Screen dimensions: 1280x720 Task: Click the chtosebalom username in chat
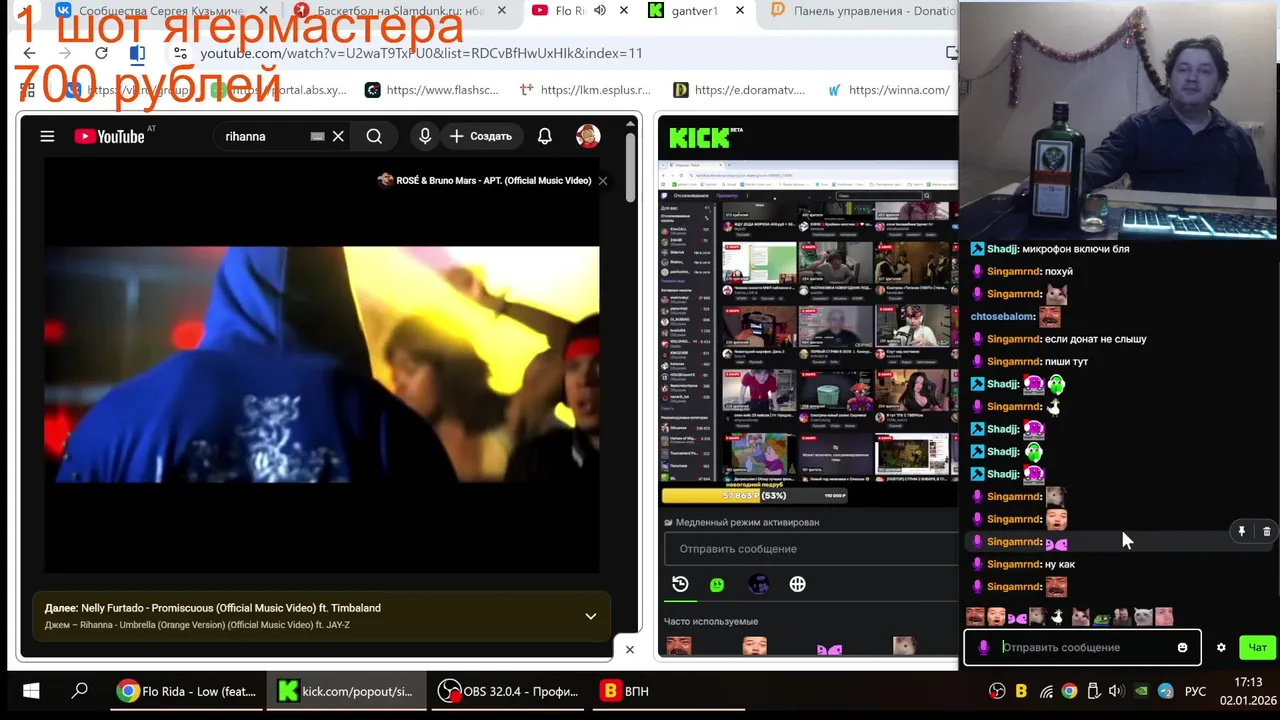click(1002, 316)
